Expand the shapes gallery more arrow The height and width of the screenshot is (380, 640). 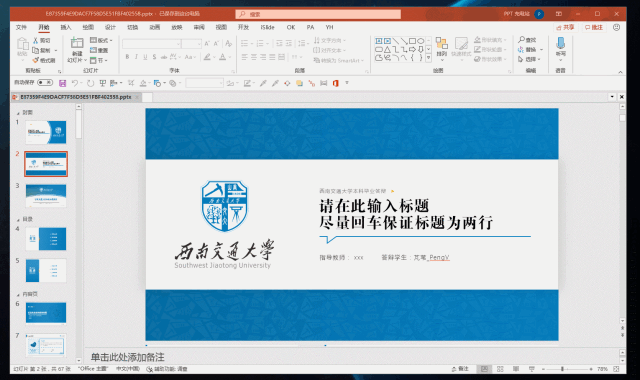click(x=429, y=58)
